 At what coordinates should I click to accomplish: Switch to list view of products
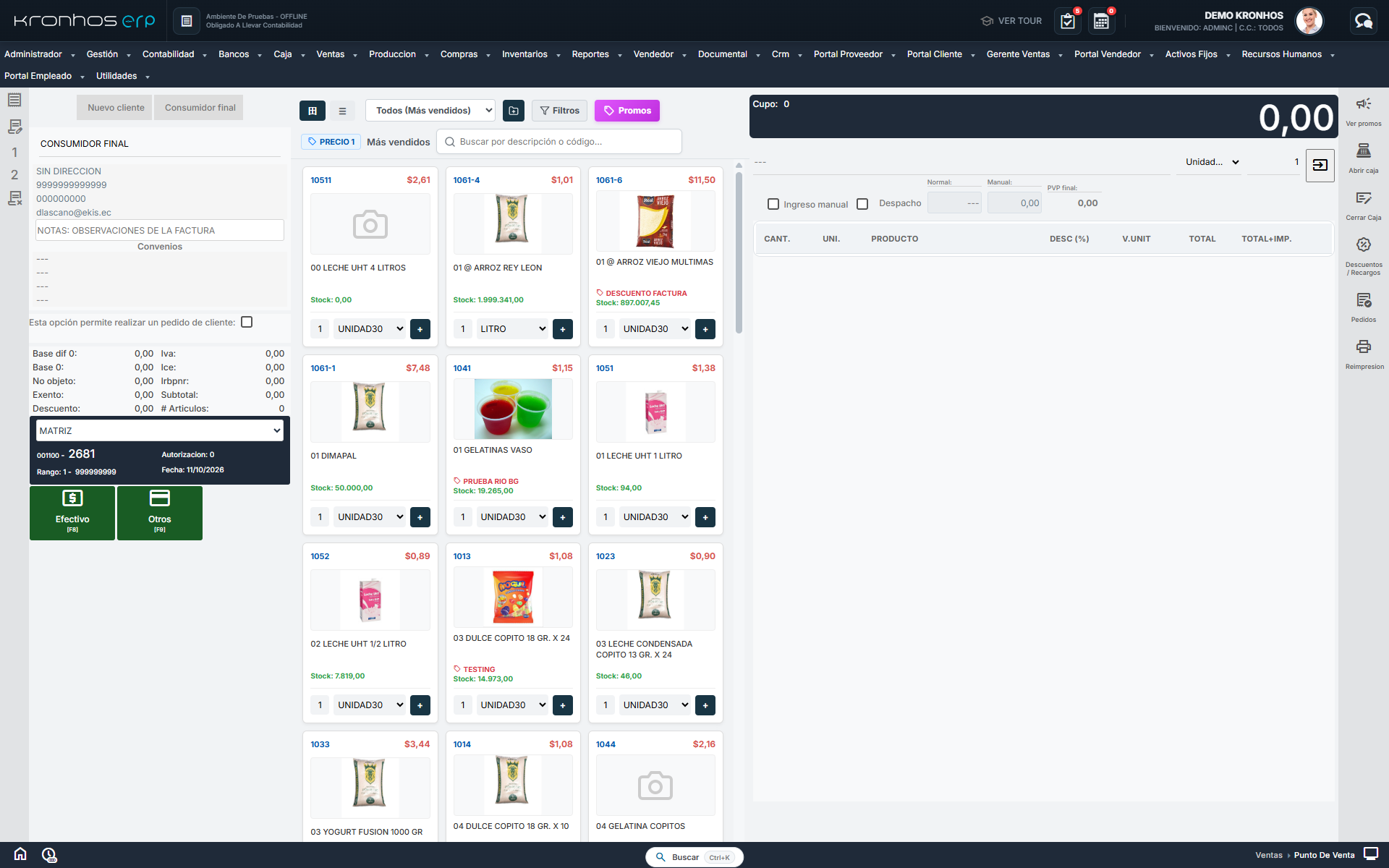tap(342, 111)
